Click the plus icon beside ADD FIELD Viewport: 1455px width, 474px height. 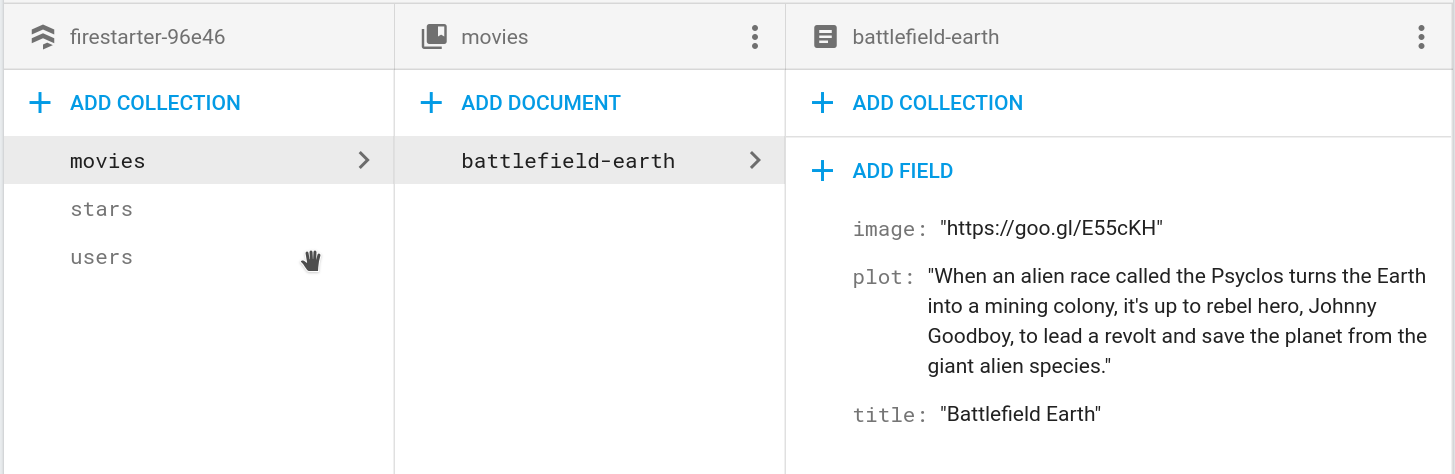coord(822,171)
